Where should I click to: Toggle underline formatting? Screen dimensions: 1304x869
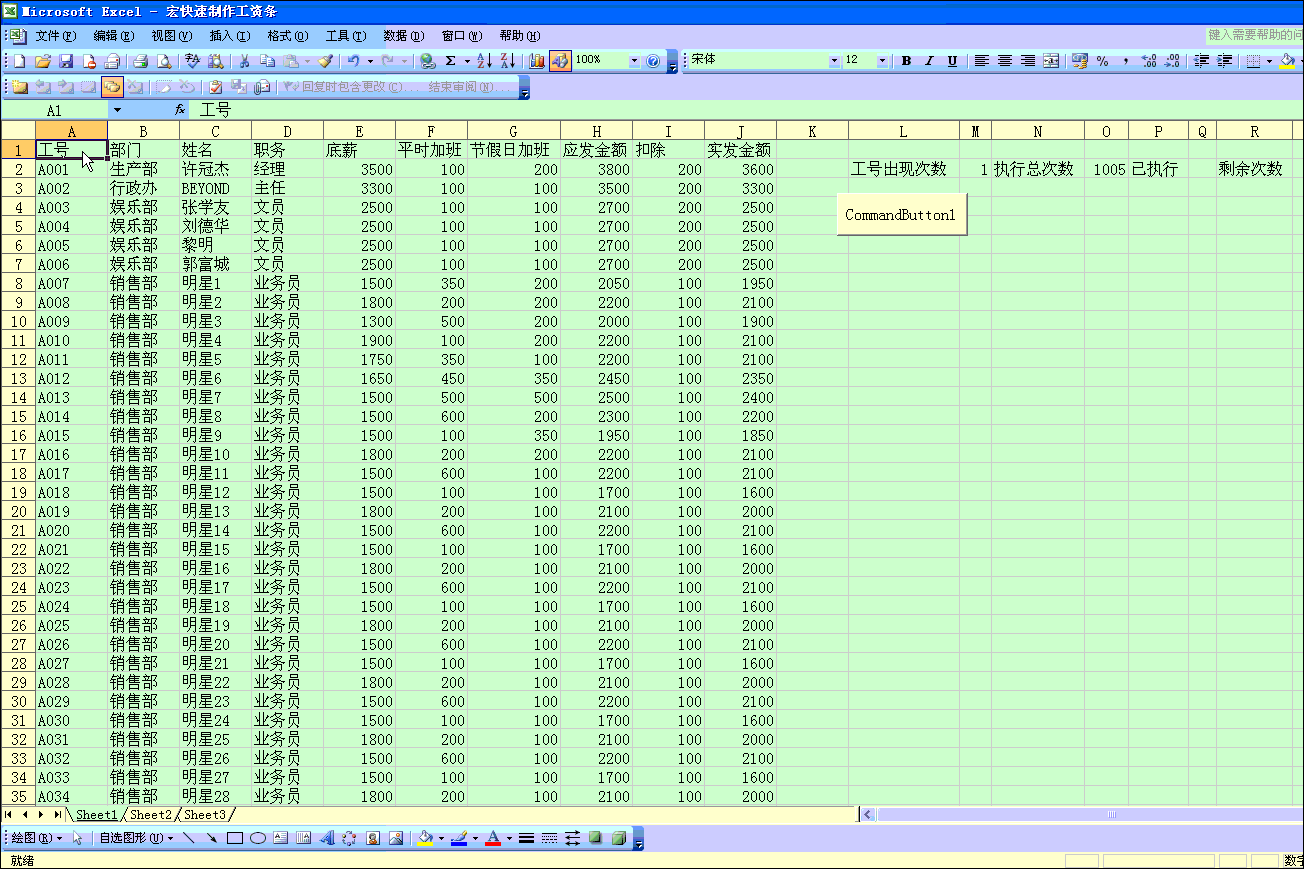pos(952,61)
